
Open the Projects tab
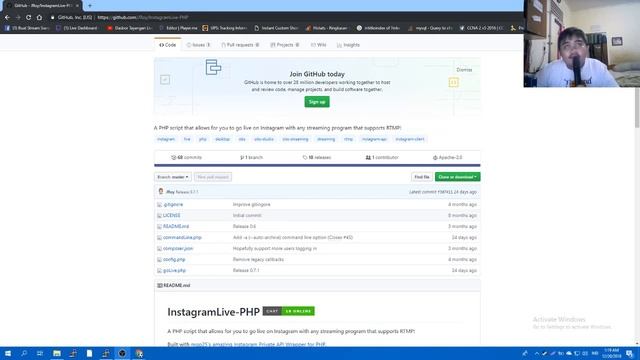[285, 45]
